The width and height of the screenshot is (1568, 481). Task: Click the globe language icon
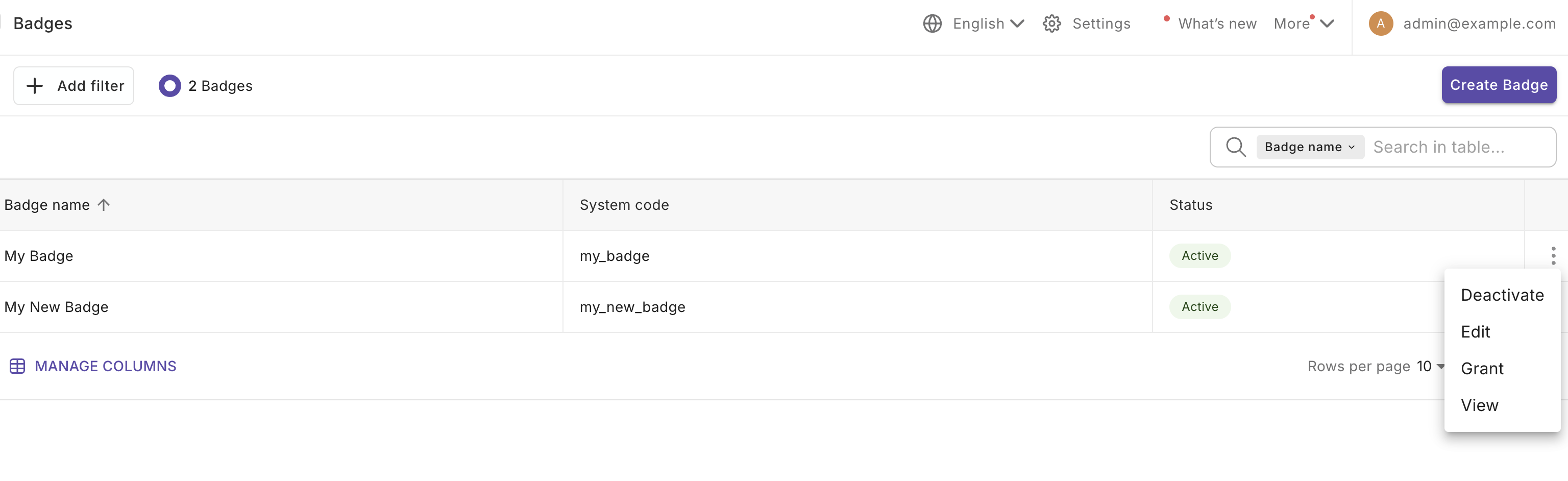pyautogui.click(x=932, y=24)
